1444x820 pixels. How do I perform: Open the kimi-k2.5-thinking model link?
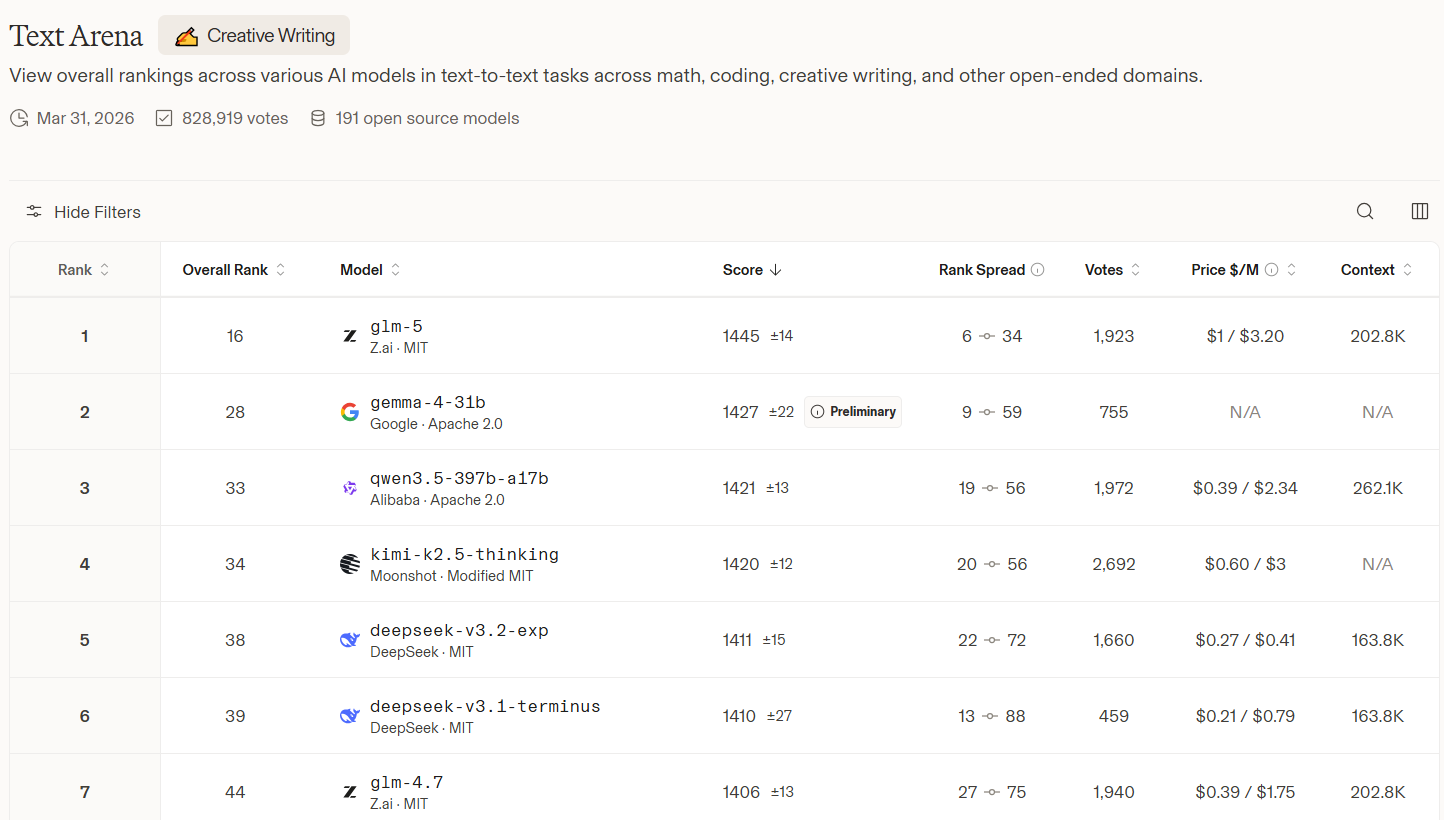pyautogui.click(x=464, y=555)
